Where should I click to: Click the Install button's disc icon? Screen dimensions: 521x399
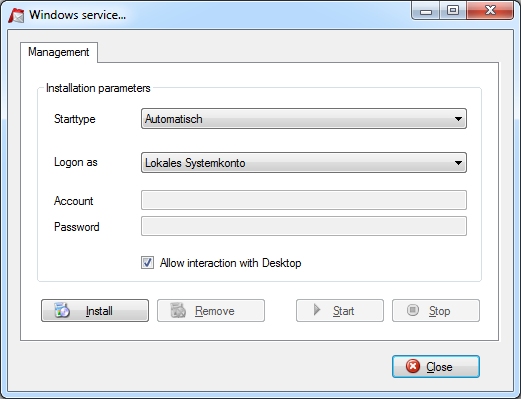62,310
